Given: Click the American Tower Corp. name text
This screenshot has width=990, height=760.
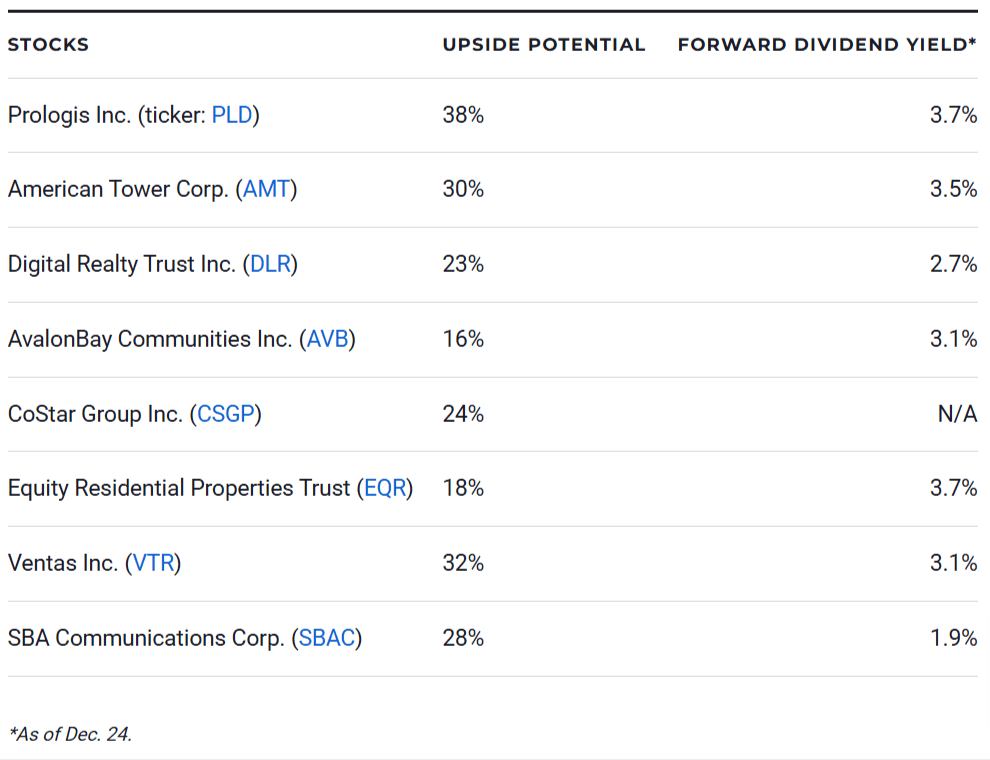Looking at the screenshot, I should click(x=118, y=189).
